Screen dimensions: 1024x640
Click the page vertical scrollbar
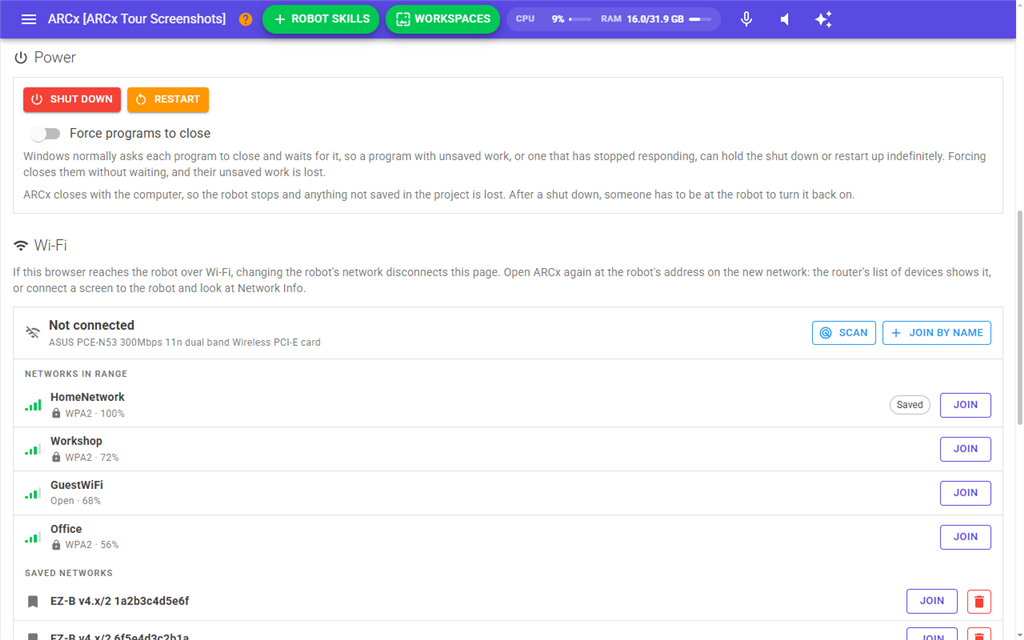point(1019,318)
